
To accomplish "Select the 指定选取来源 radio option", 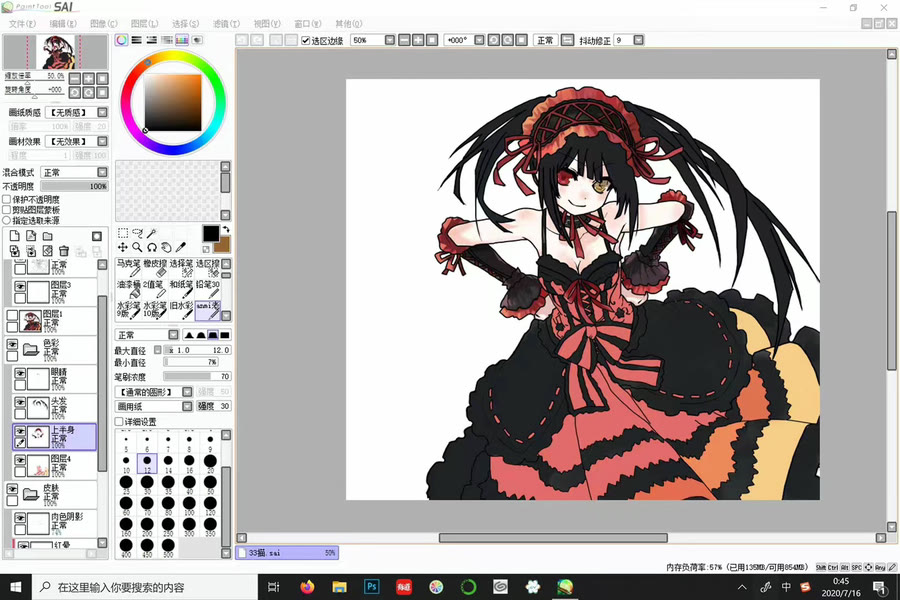I will tap(7, 220).
